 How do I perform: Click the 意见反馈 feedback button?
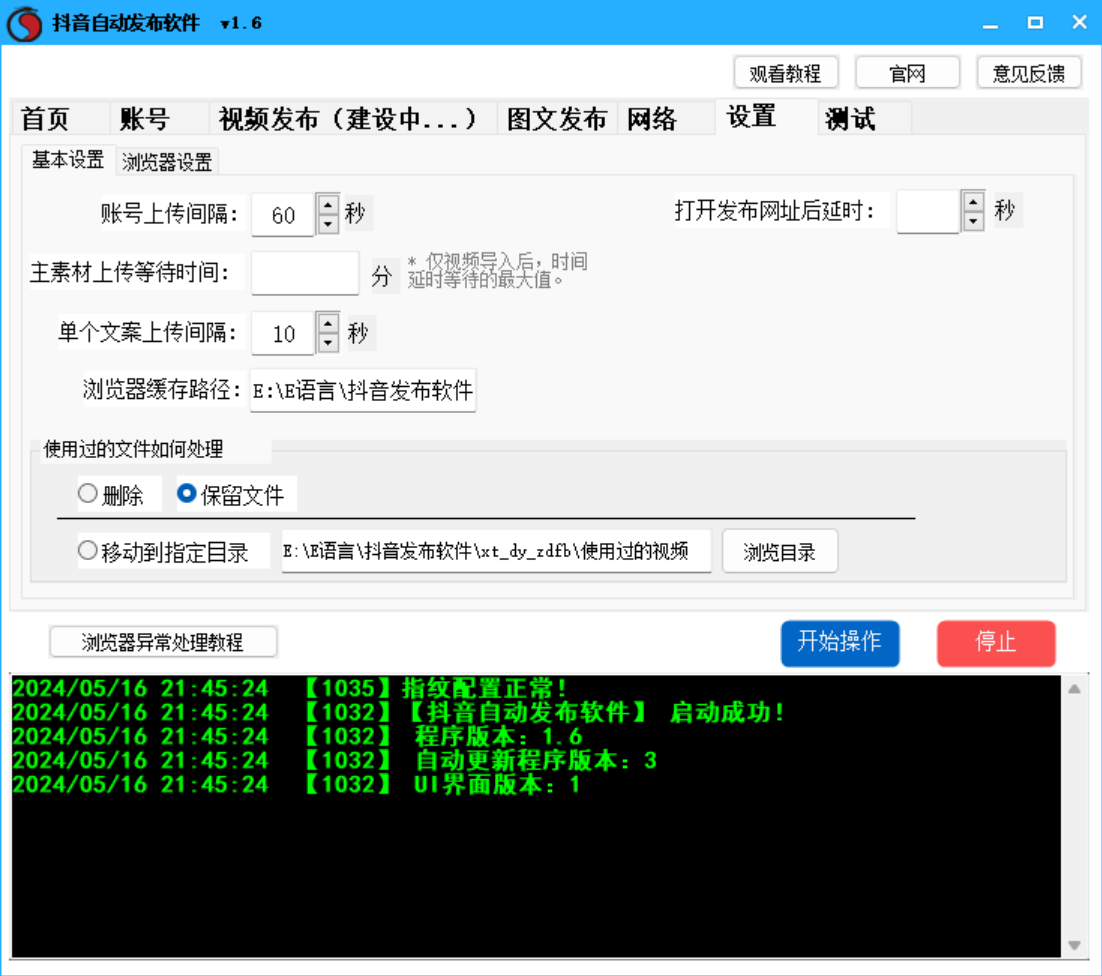[1029, 73]
